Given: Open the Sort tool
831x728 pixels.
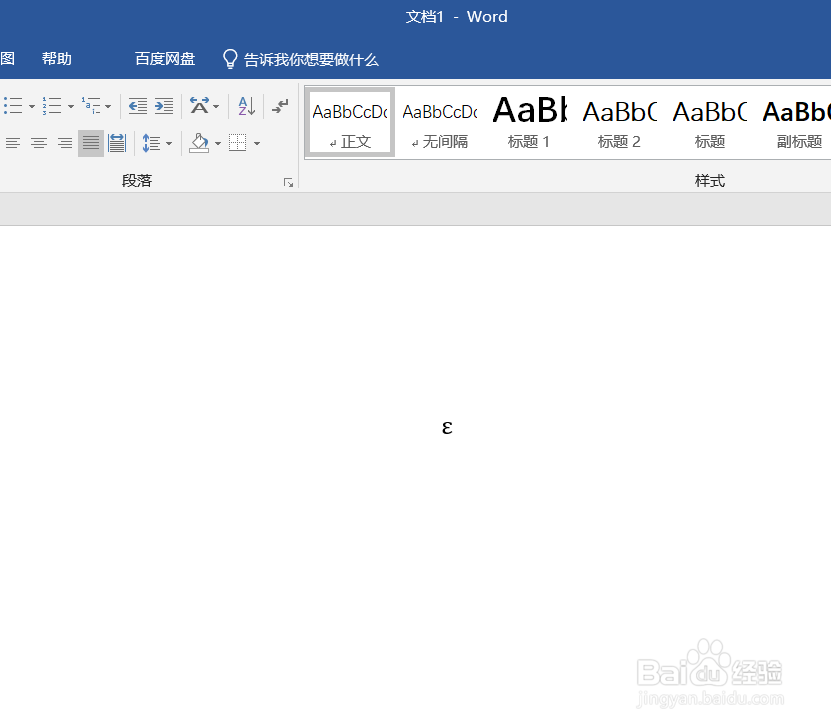Looking at the screenshot, I should click(x=246, y=106).
